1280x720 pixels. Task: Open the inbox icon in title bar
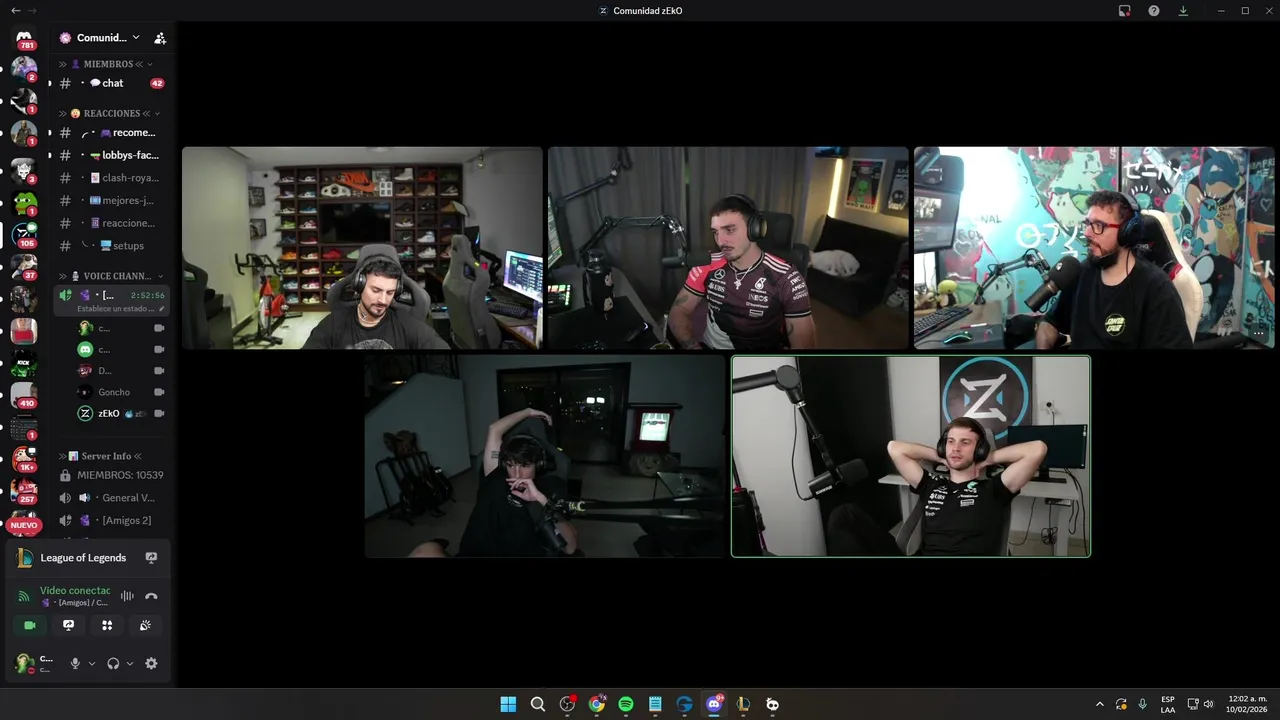[x=1125, y=10]
